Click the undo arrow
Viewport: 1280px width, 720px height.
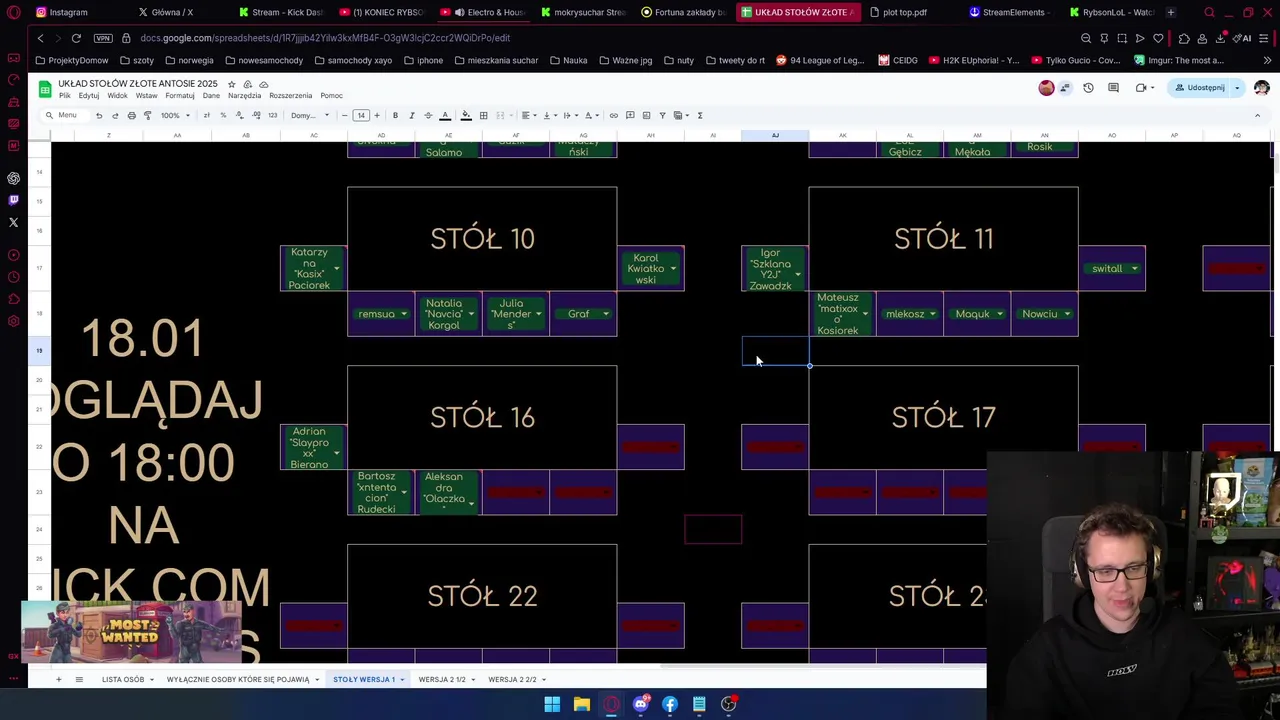point(98,115)
